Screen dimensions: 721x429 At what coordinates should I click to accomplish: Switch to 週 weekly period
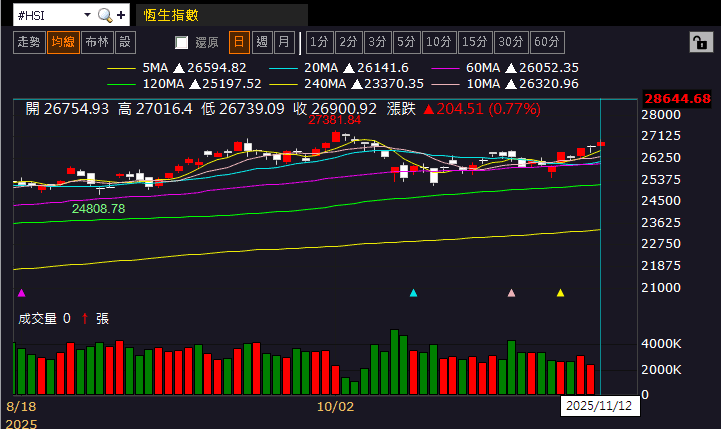[x=262, y=42]
